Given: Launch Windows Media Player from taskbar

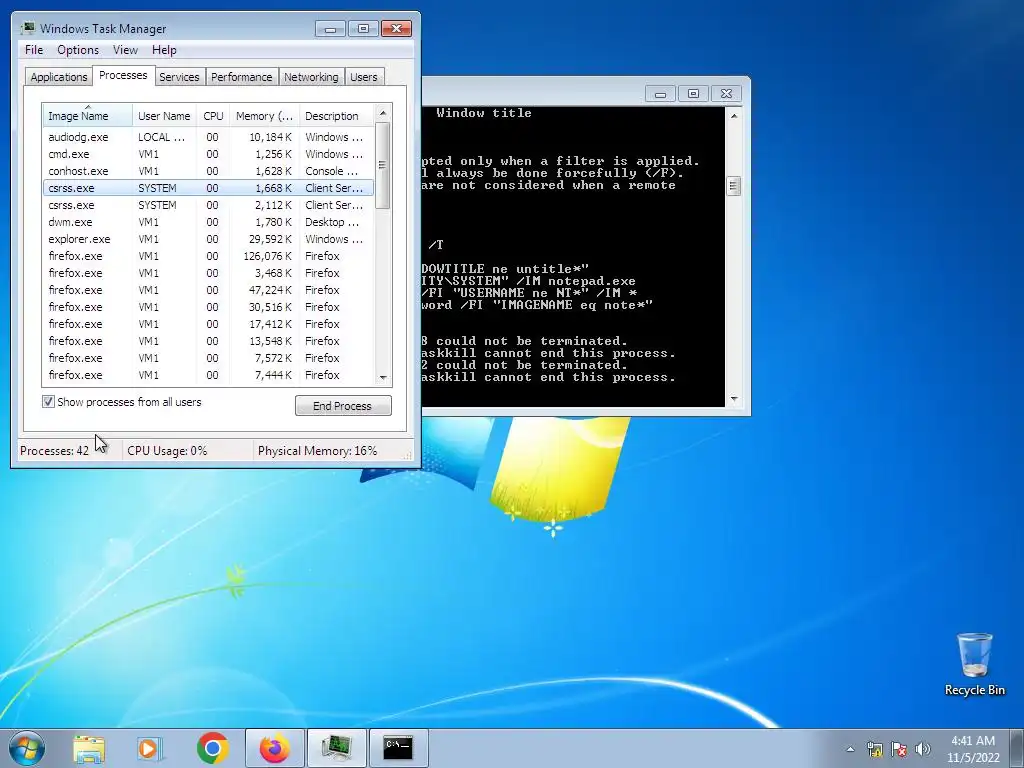Looking at the screenshot, I should tap(150, 748).
